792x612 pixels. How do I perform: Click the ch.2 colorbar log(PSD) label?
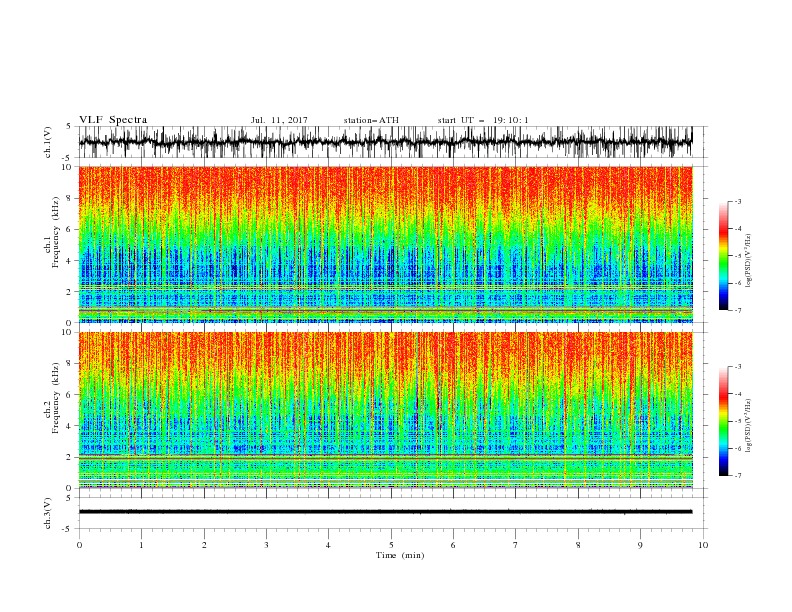[749, 425]
